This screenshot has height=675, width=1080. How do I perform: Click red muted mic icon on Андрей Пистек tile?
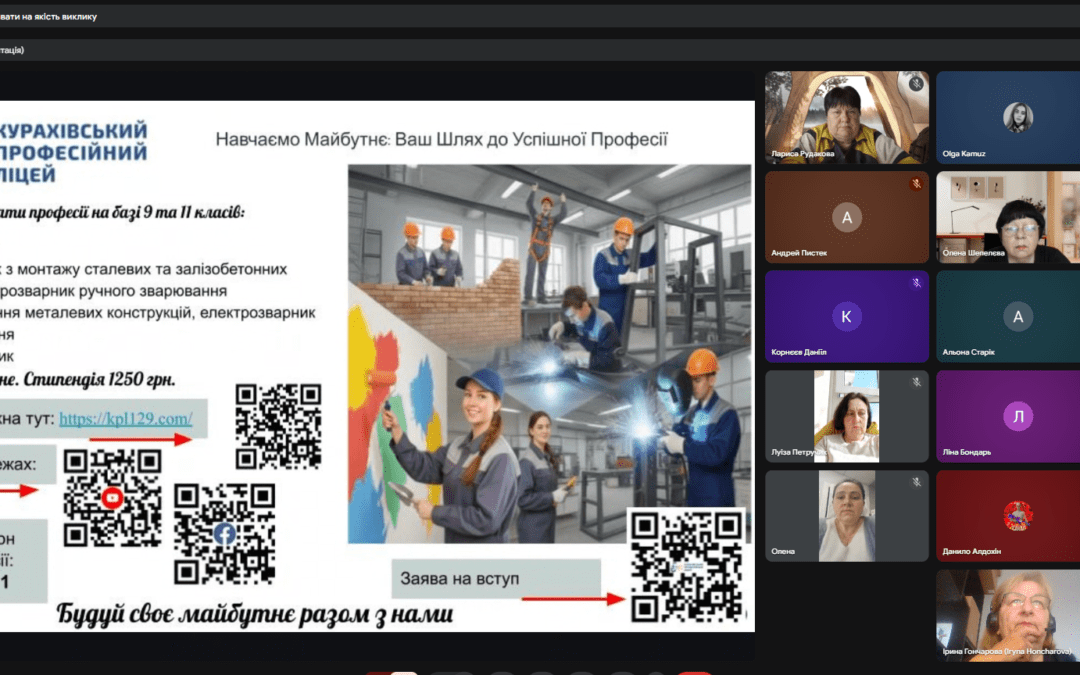(915, 184)
